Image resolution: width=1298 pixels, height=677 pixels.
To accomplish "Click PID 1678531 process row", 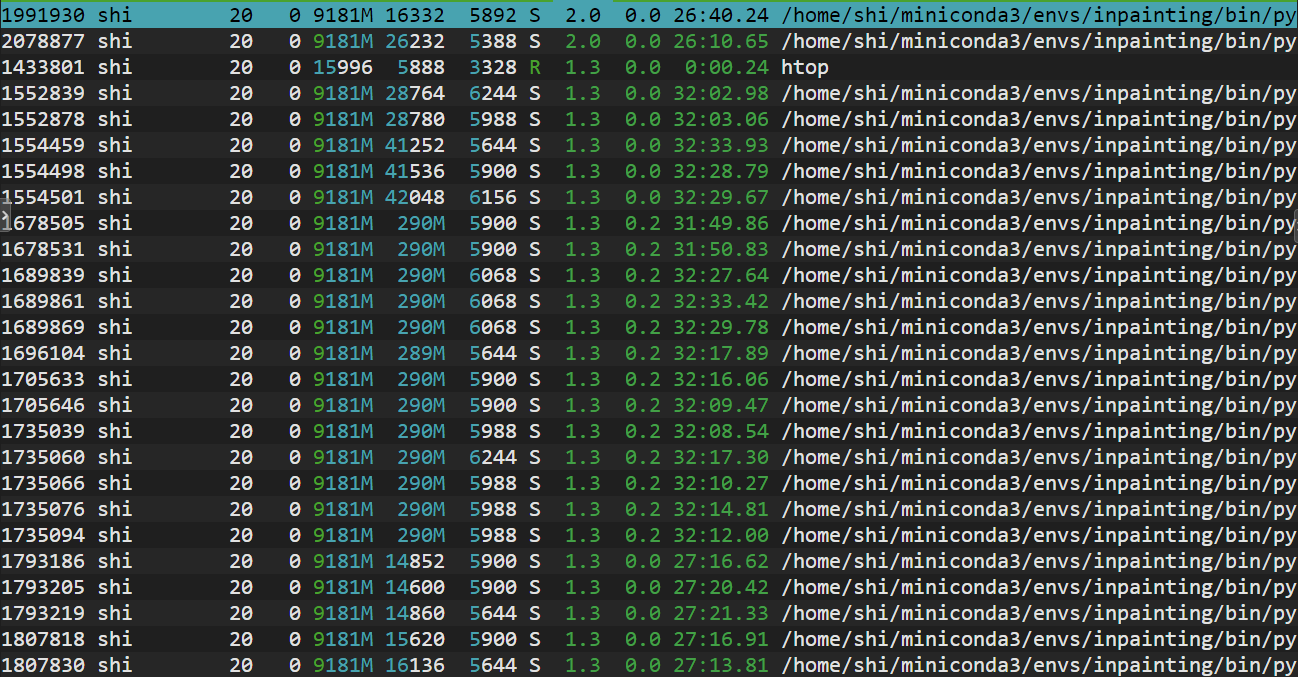I will 43,249.
